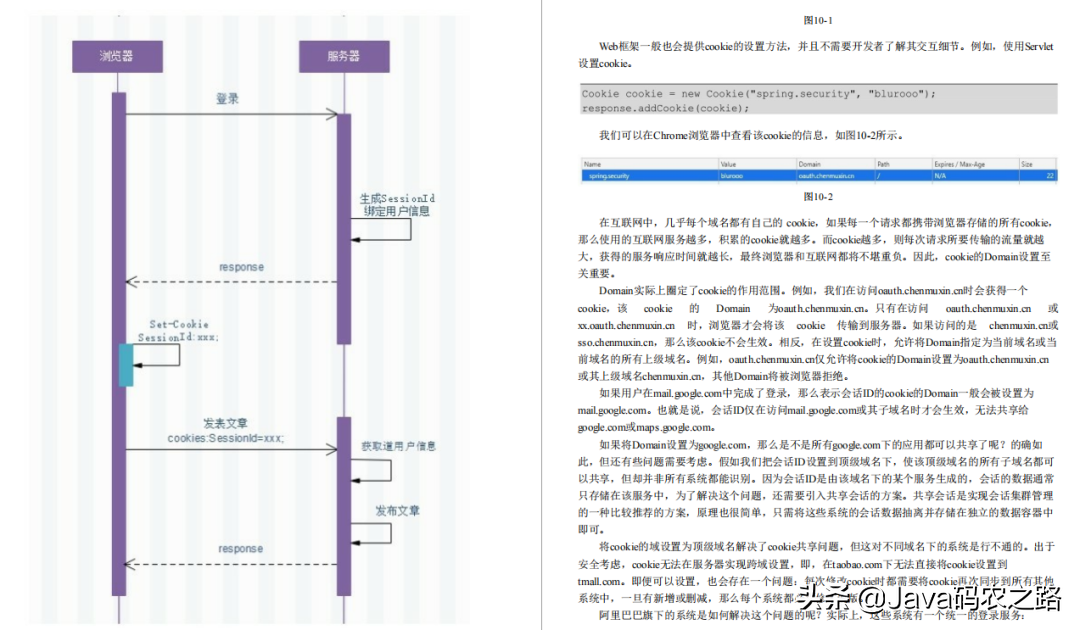
Task: Select the Cookie cookie = new Cookie code line
Action: pyautogui.click(x=758, y=94)
